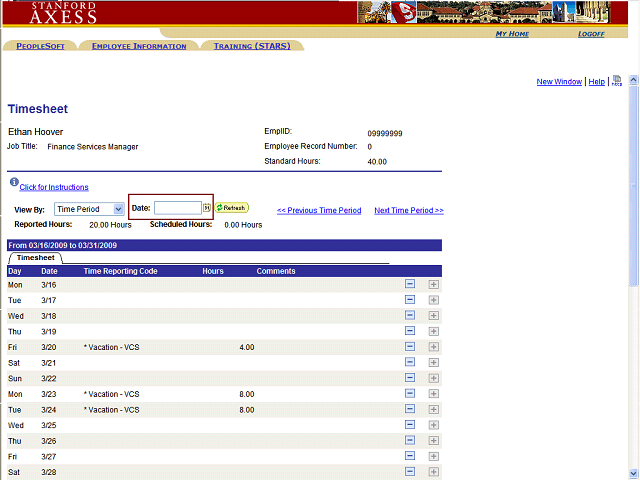640x480 pixels.
Task: Add a row for Friday 3/20 with plus icon
Action: tap(433, 347)
